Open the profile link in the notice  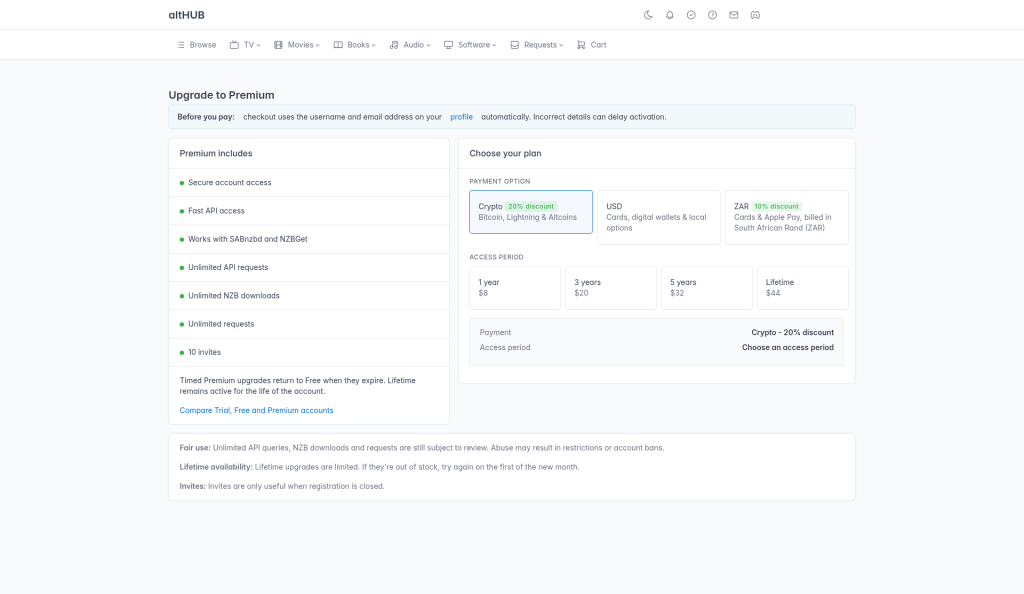coord(461,117)
